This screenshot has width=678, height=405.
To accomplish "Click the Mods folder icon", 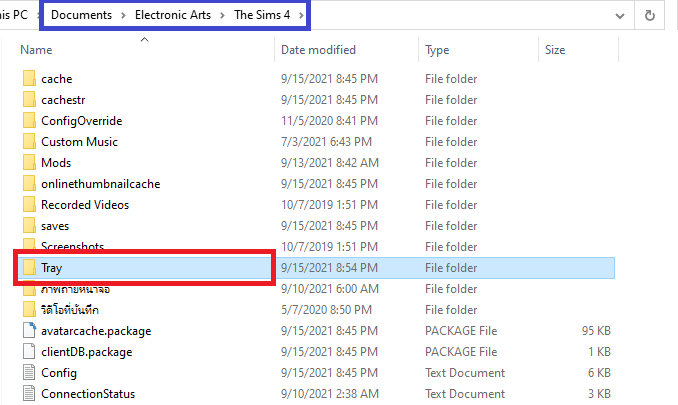I will pos(29,163).
